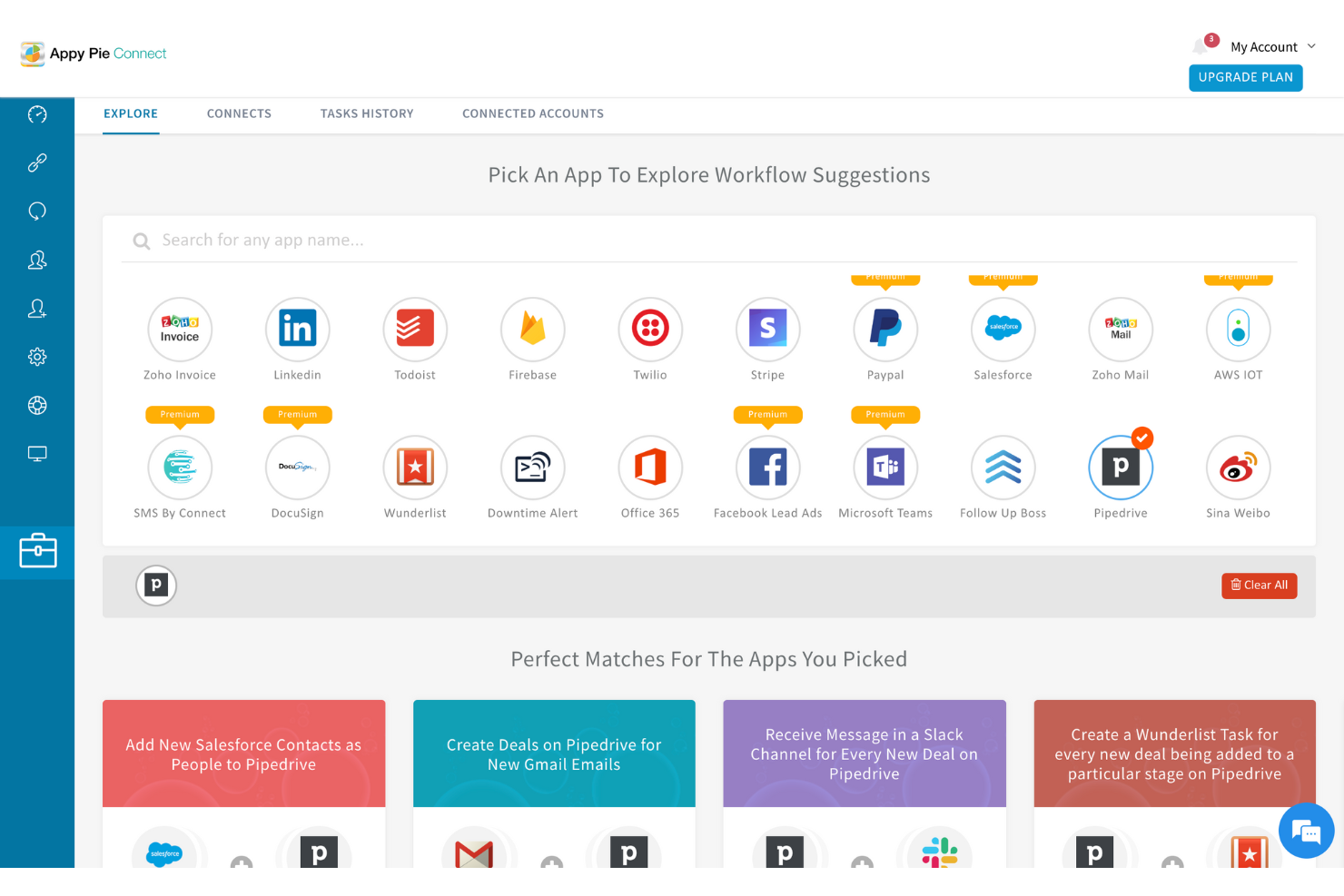Click the Slack icon in Receive Message card
1344x896 pixels.
(x=940, y=852)
